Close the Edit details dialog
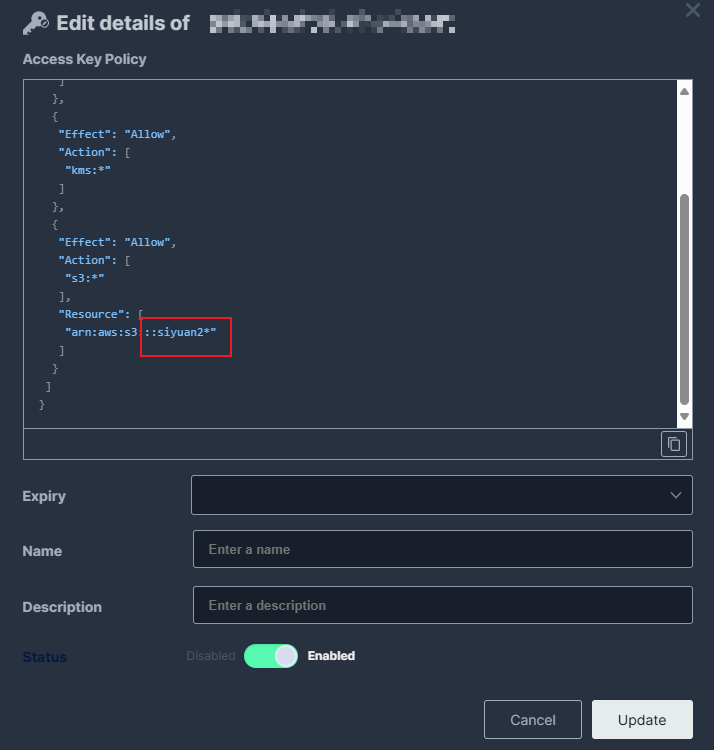714x750 pixels. pos(692,10)
